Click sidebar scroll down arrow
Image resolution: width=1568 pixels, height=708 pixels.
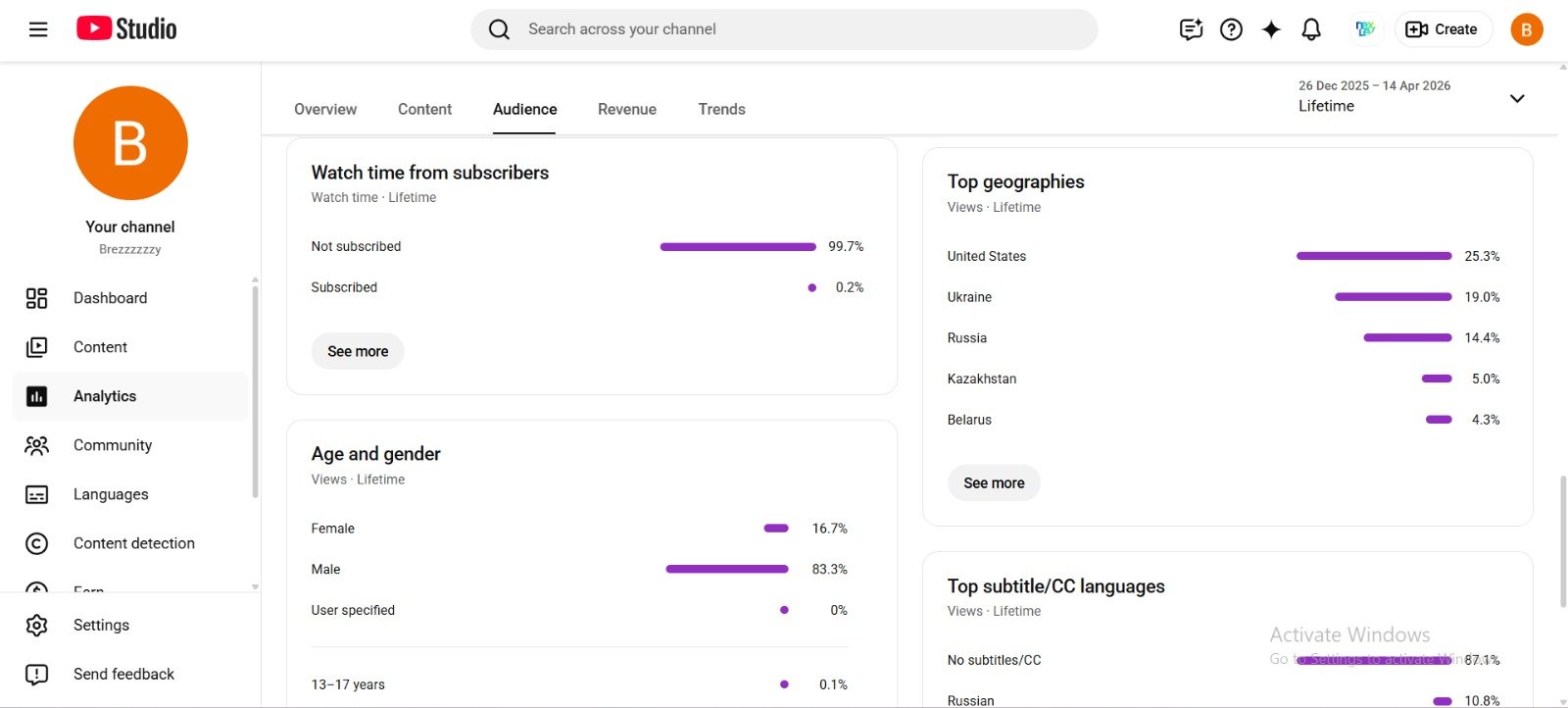[255, 587]
